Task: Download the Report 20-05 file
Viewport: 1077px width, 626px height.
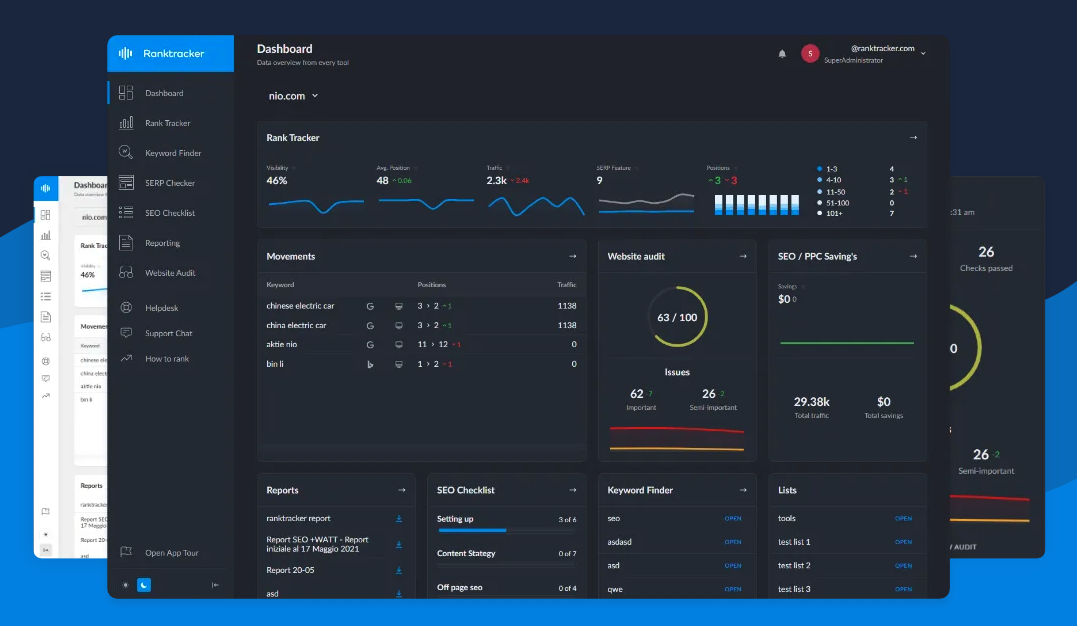Action: pos(398,570)
